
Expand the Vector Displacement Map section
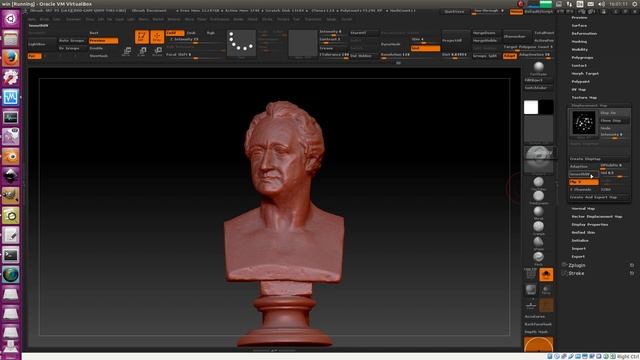click(x=597, y=217)
